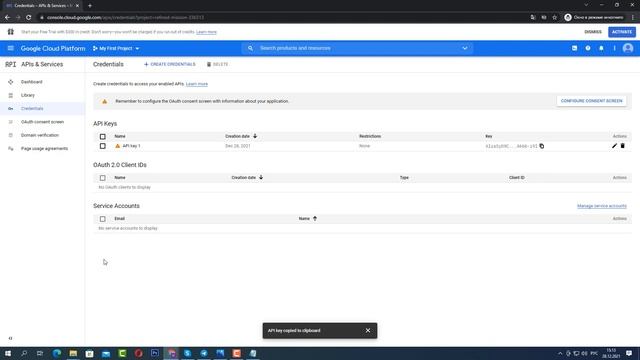Expand the search bar dropdown chevron
This screenshot has height=360, width=640.
coord(464,48)
